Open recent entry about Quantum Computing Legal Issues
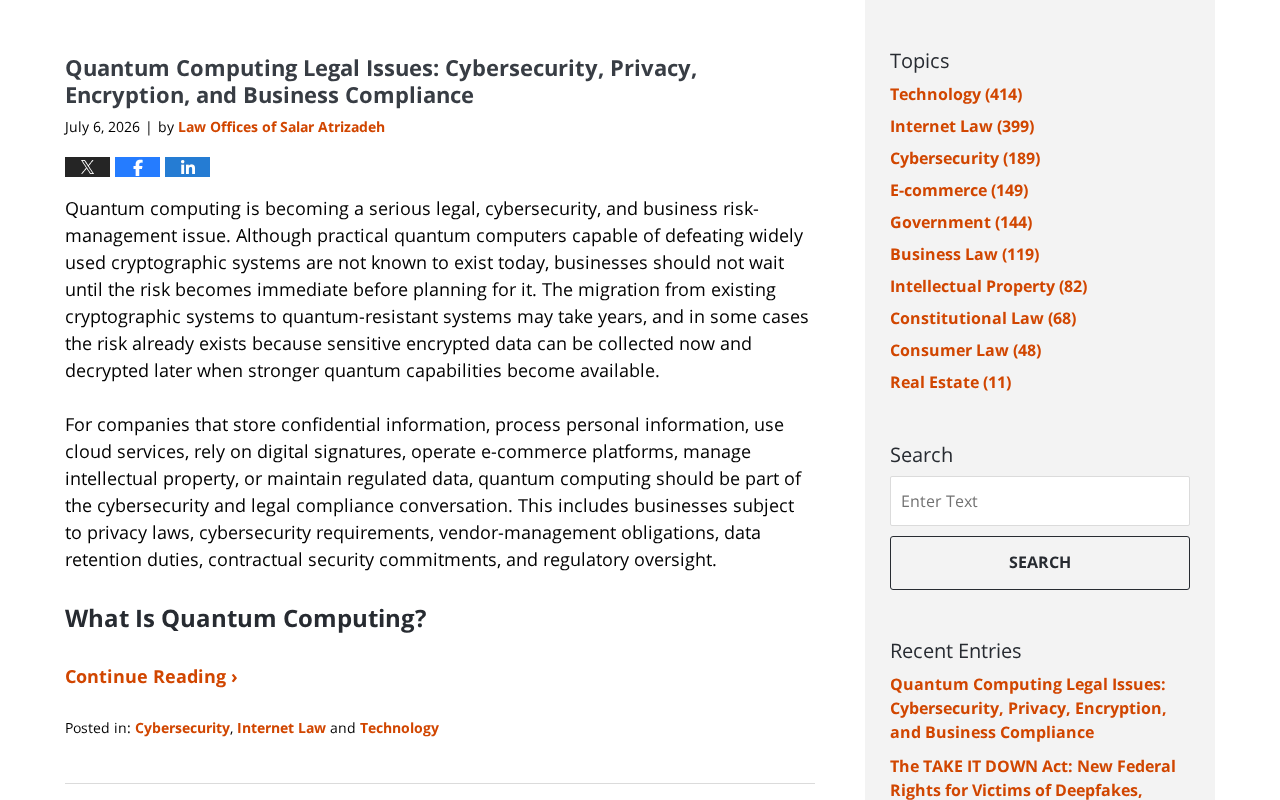The height and width of the screenshot is (800, 1280). (x=1028, y=708)
